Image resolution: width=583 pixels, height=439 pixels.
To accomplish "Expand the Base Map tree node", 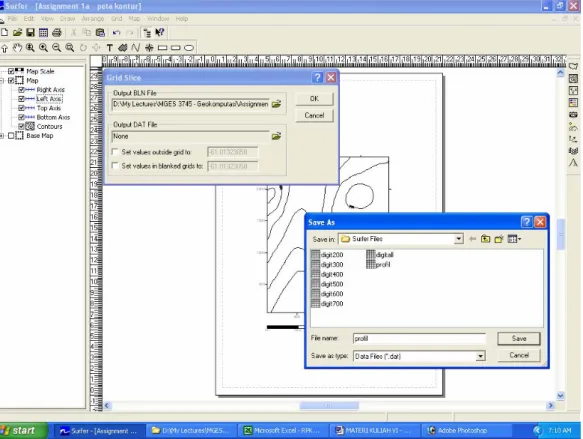I will 2,136.
